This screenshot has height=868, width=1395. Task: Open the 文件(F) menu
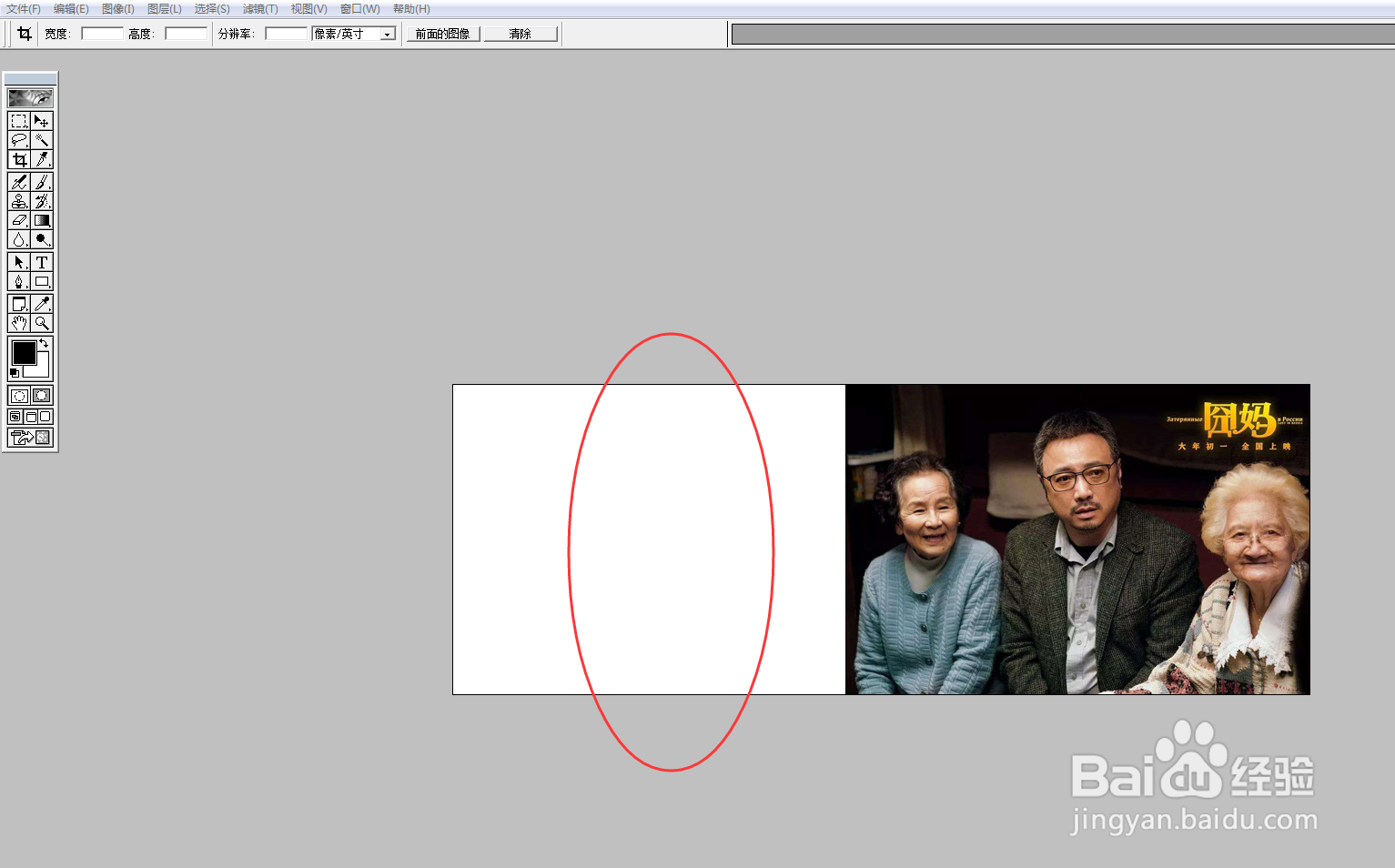24,9
